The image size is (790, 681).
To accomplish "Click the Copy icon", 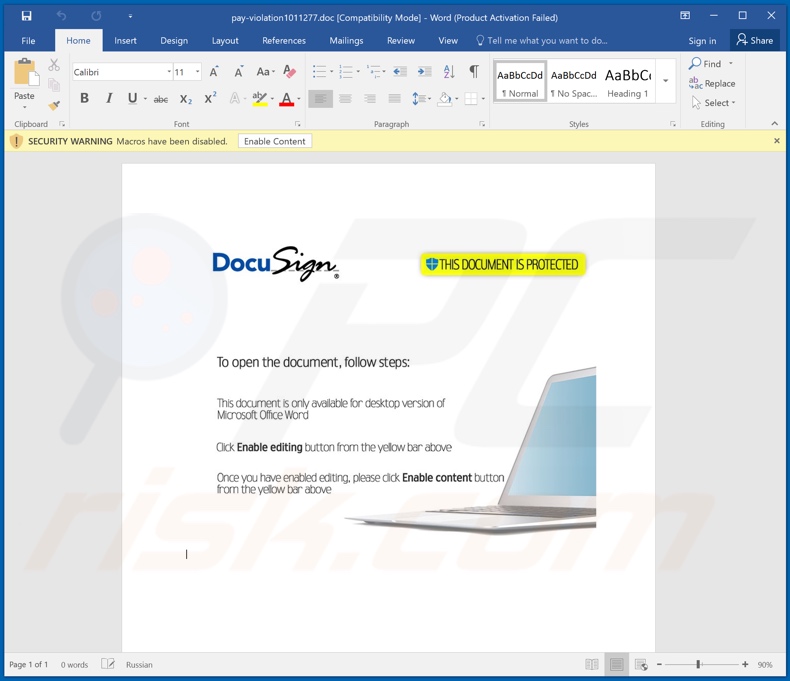I will (54, 85).
